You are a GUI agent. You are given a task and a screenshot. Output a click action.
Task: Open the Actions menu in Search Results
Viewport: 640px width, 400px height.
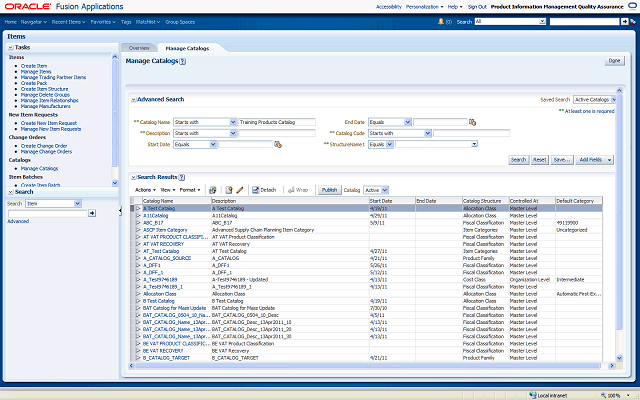[145, 189]
